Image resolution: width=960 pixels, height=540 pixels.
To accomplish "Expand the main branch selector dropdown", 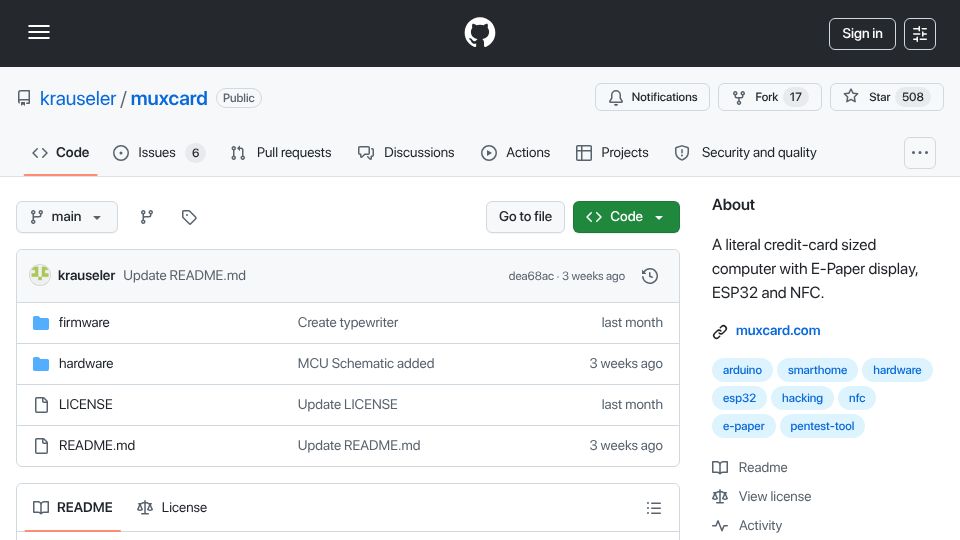I will pyautogui.click(x=67, y=217).
